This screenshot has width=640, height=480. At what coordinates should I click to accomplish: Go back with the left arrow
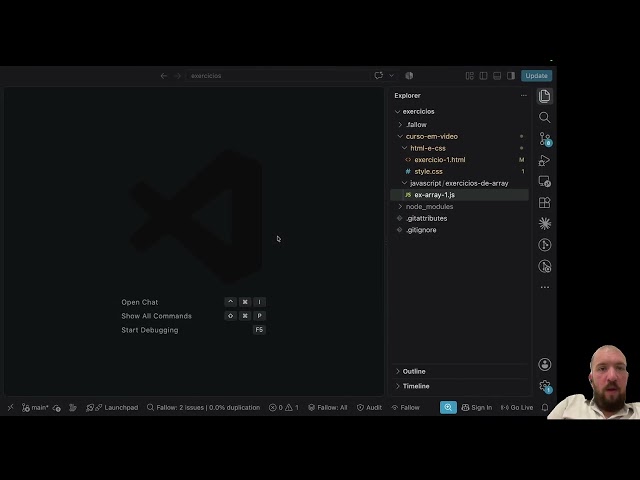[x=164, y=76]
